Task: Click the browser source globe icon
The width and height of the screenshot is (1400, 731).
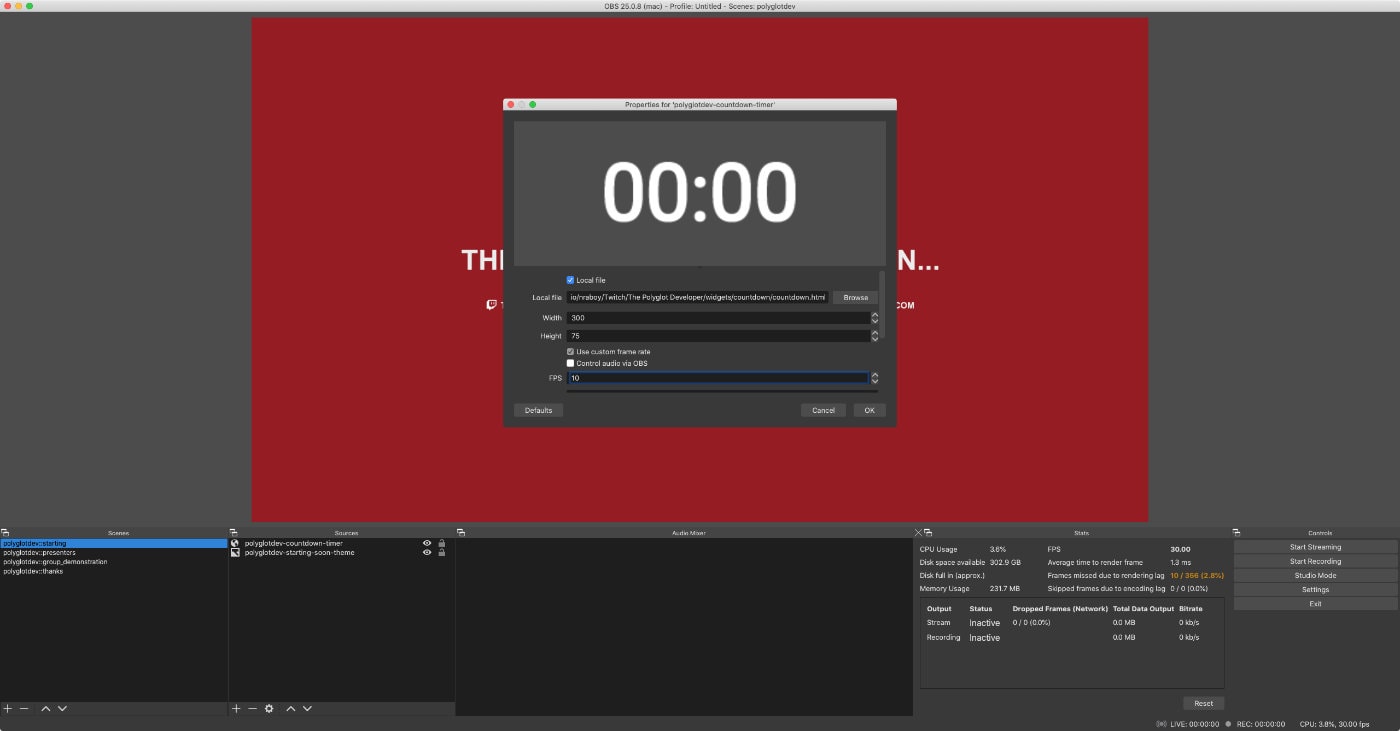Action: (235, 543)
